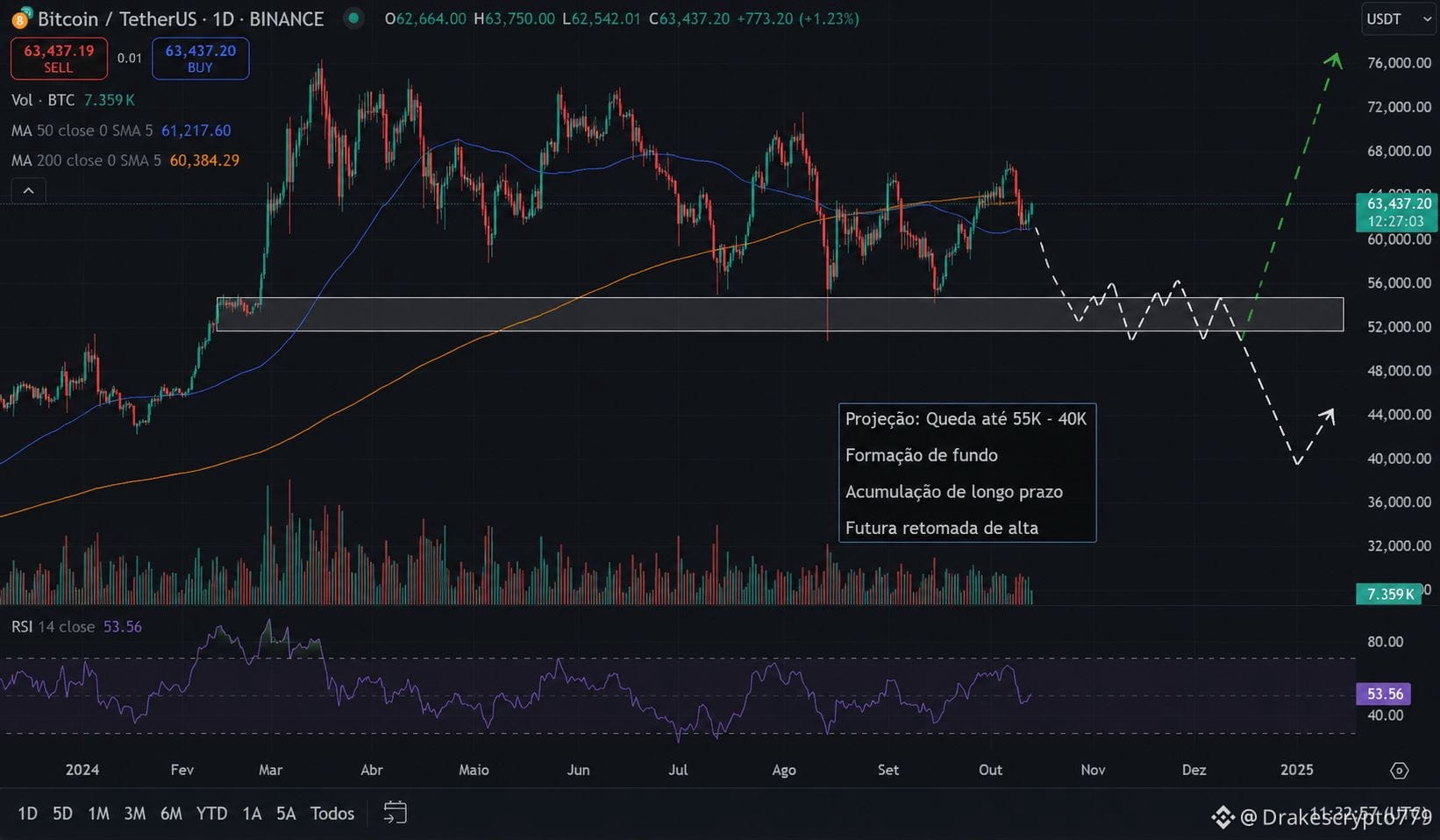Collapse the indicator legend with the chevron
The height and width of the screenshot is (840, 1440).
pyautogui.click(x=28, y=190)
